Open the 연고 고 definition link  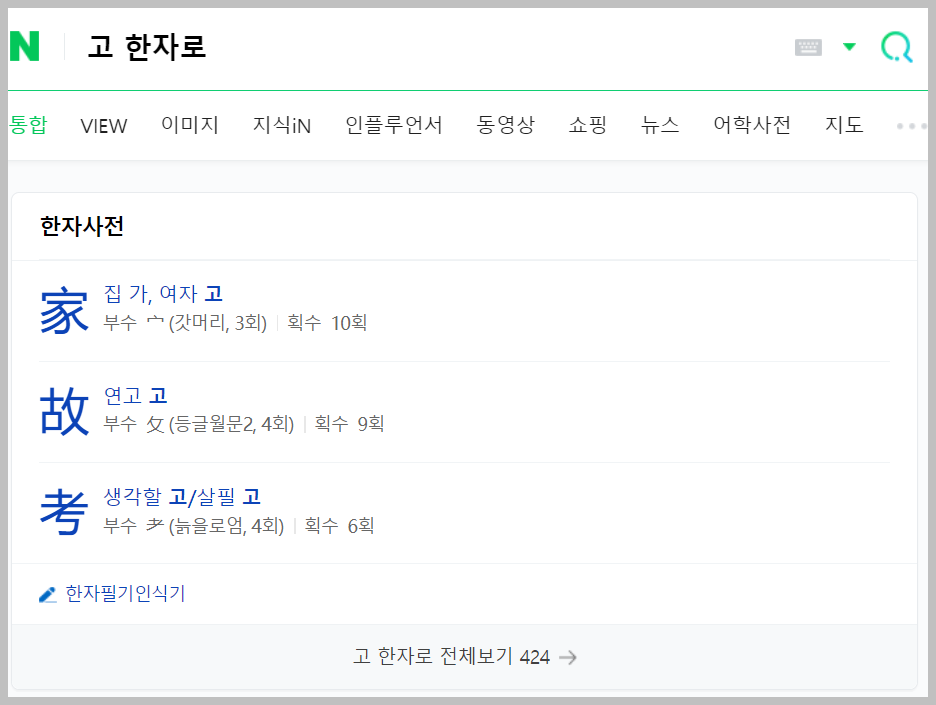(x=136, y=395)
